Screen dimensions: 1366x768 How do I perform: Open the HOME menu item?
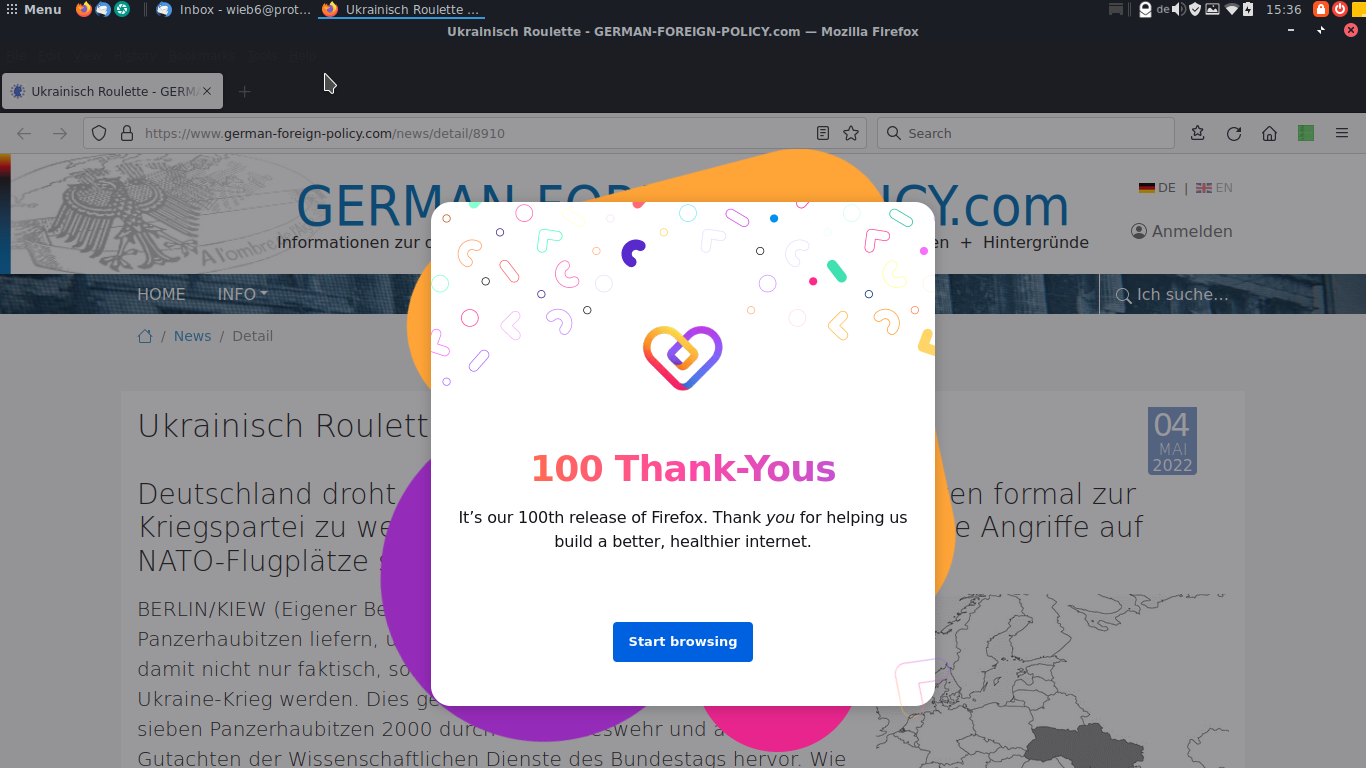[161, 294]
